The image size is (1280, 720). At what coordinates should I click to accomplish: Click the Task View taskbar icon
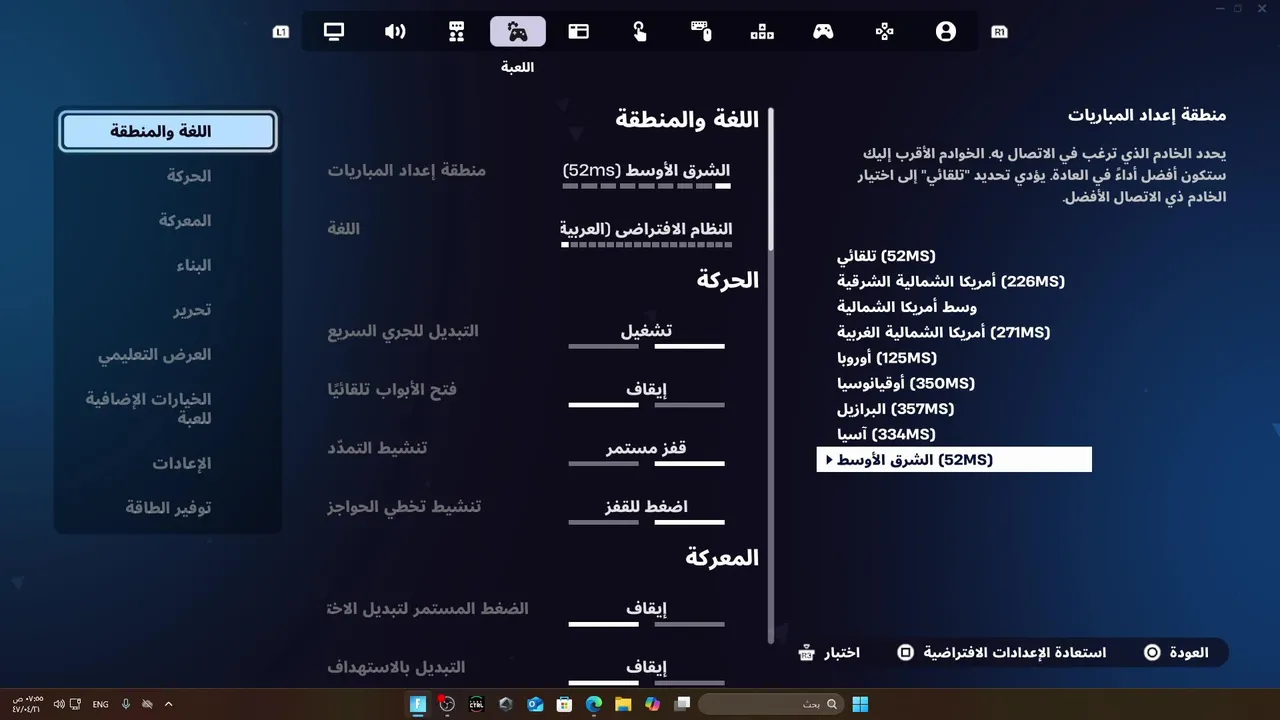(682, 704)
